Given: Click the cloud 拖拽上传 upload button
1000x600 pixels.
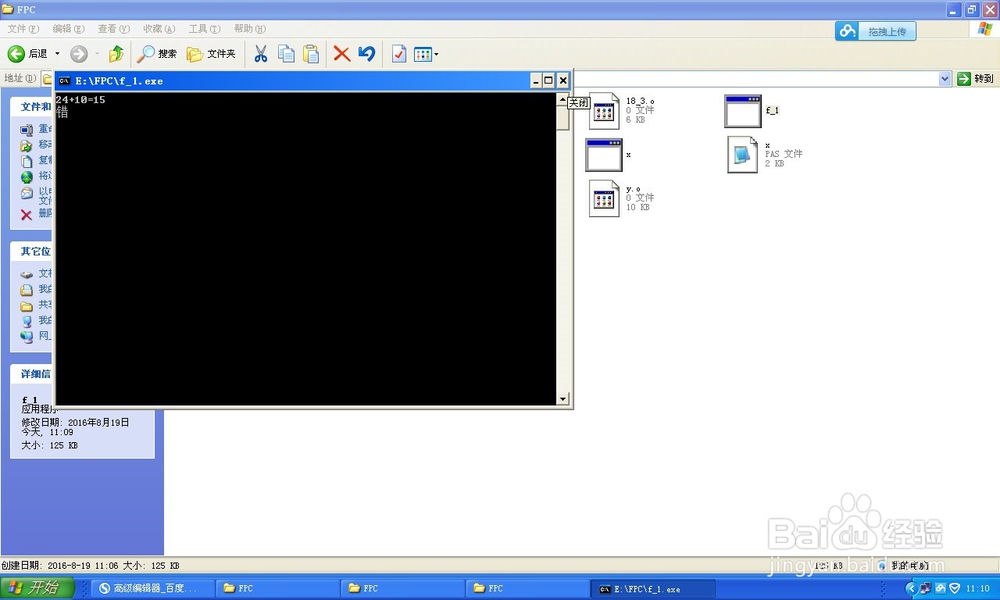Looking at the screenshot, I should coord(876,31).
